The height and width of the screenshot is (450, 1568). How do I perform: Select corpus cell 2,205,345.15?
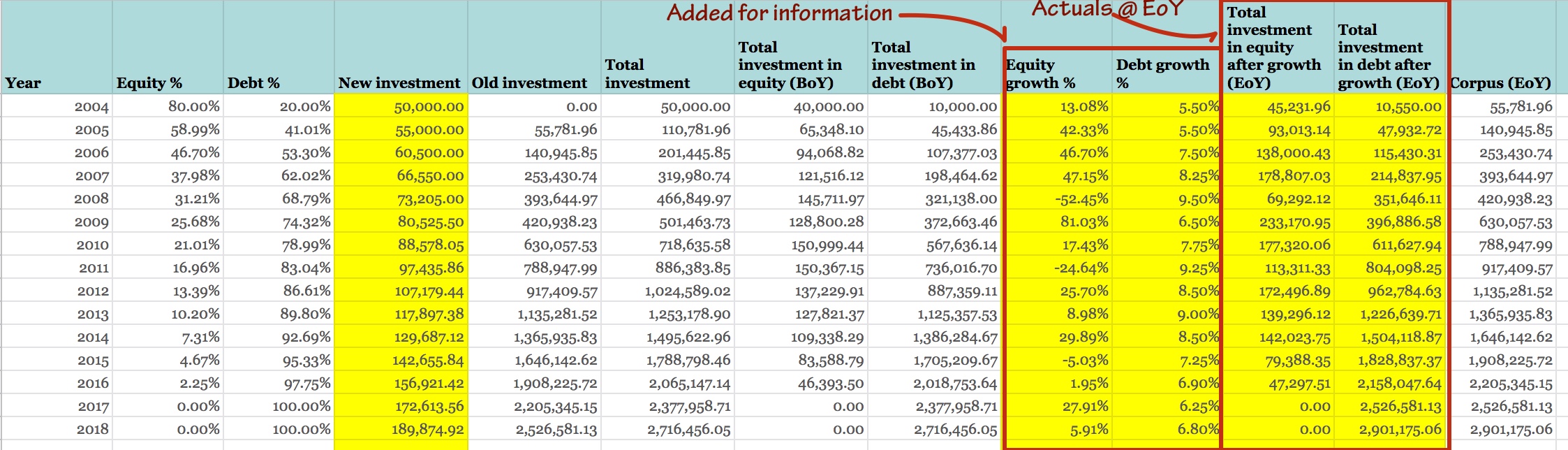coord(1502,383)
